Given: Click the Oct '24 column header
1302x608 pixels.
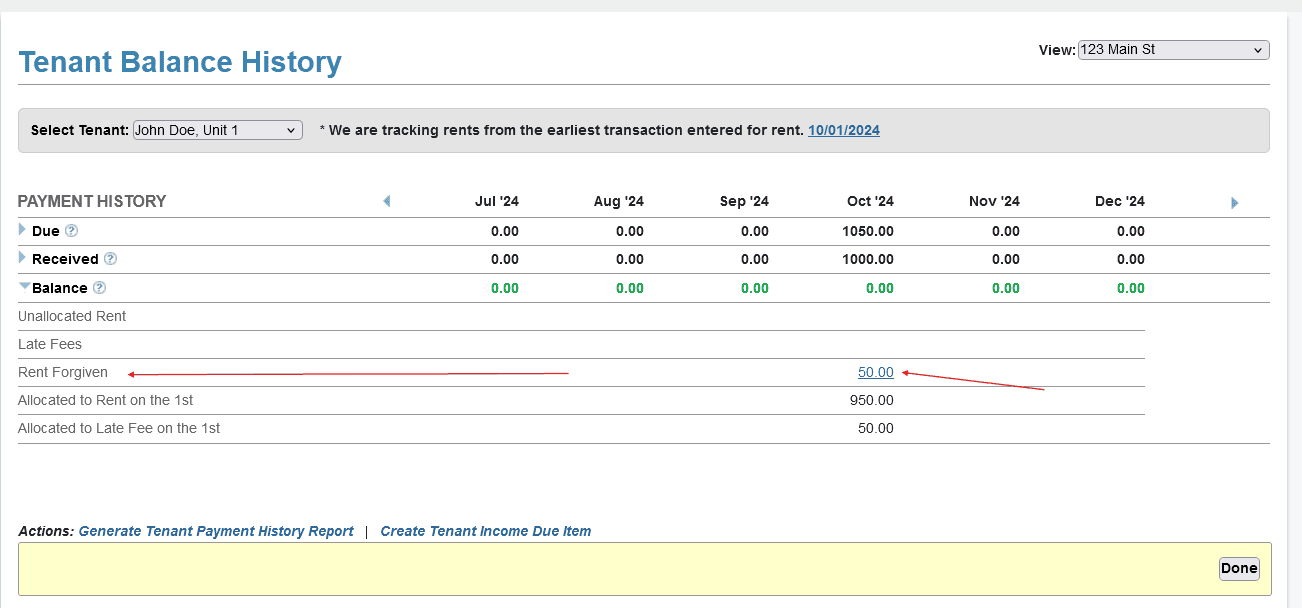Looking at the screenshot, I should [x=869, y=201].
